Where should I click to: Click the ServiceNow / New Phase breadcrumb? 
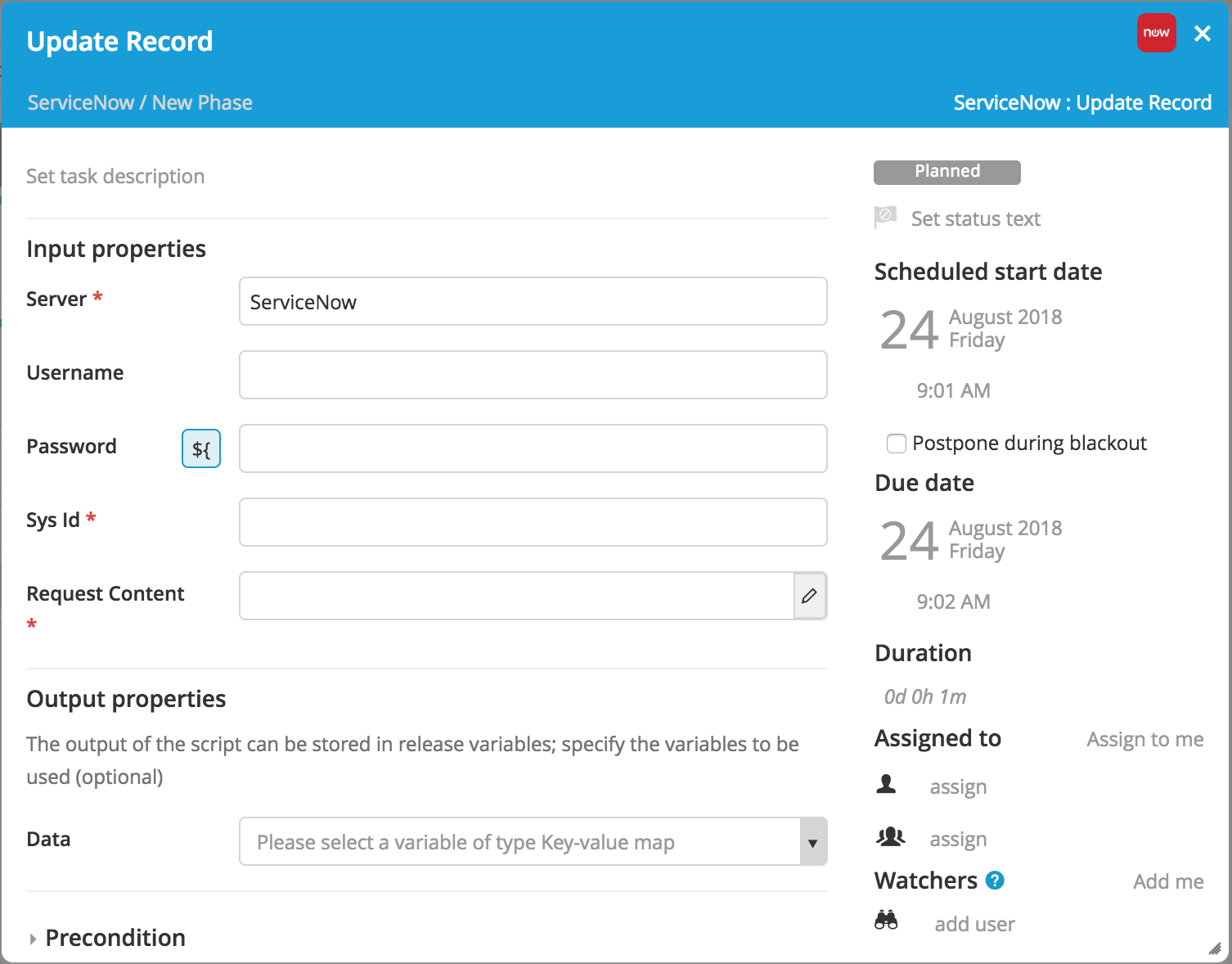[140, 102]
